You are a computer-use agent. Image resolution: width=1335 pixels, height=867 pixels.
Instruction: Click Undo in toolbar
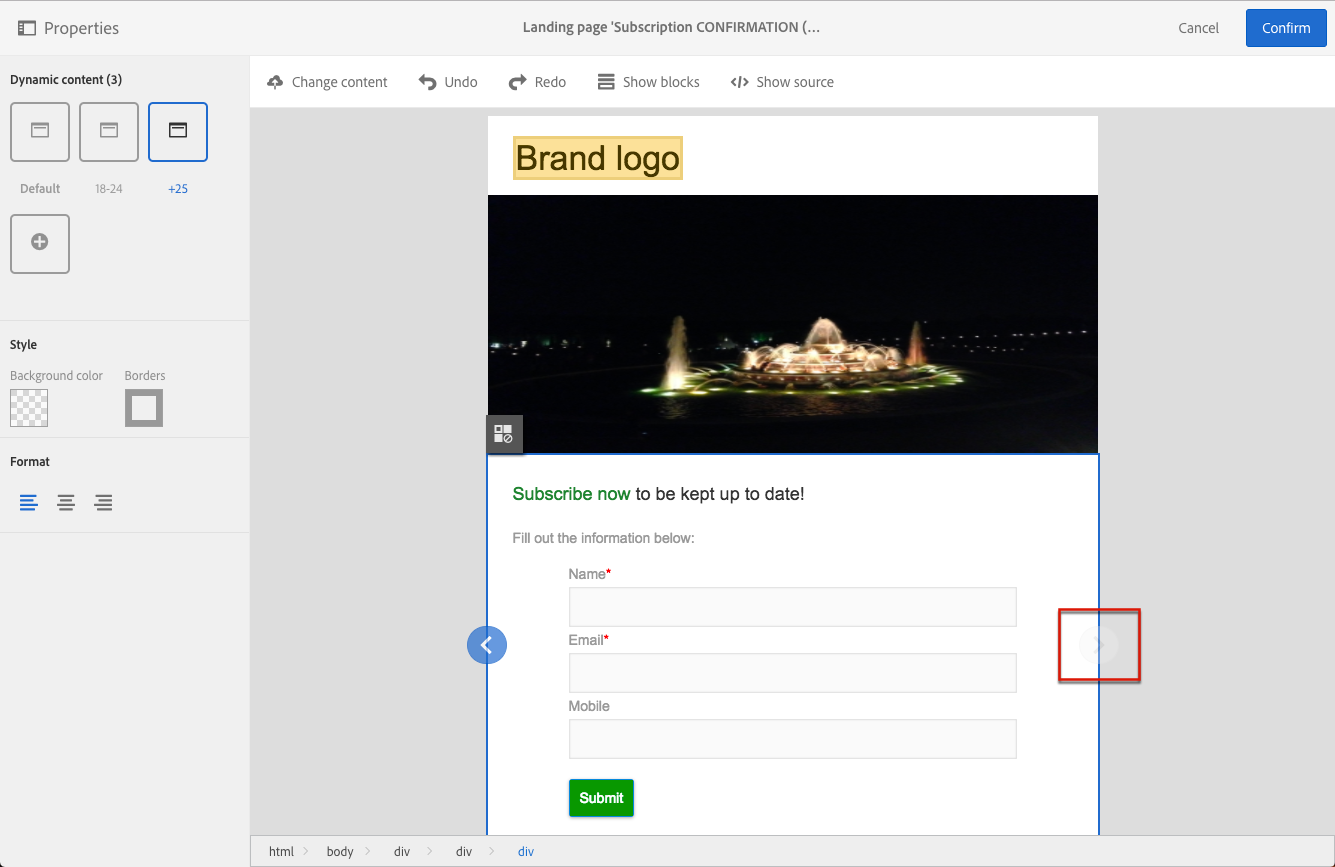448,82
